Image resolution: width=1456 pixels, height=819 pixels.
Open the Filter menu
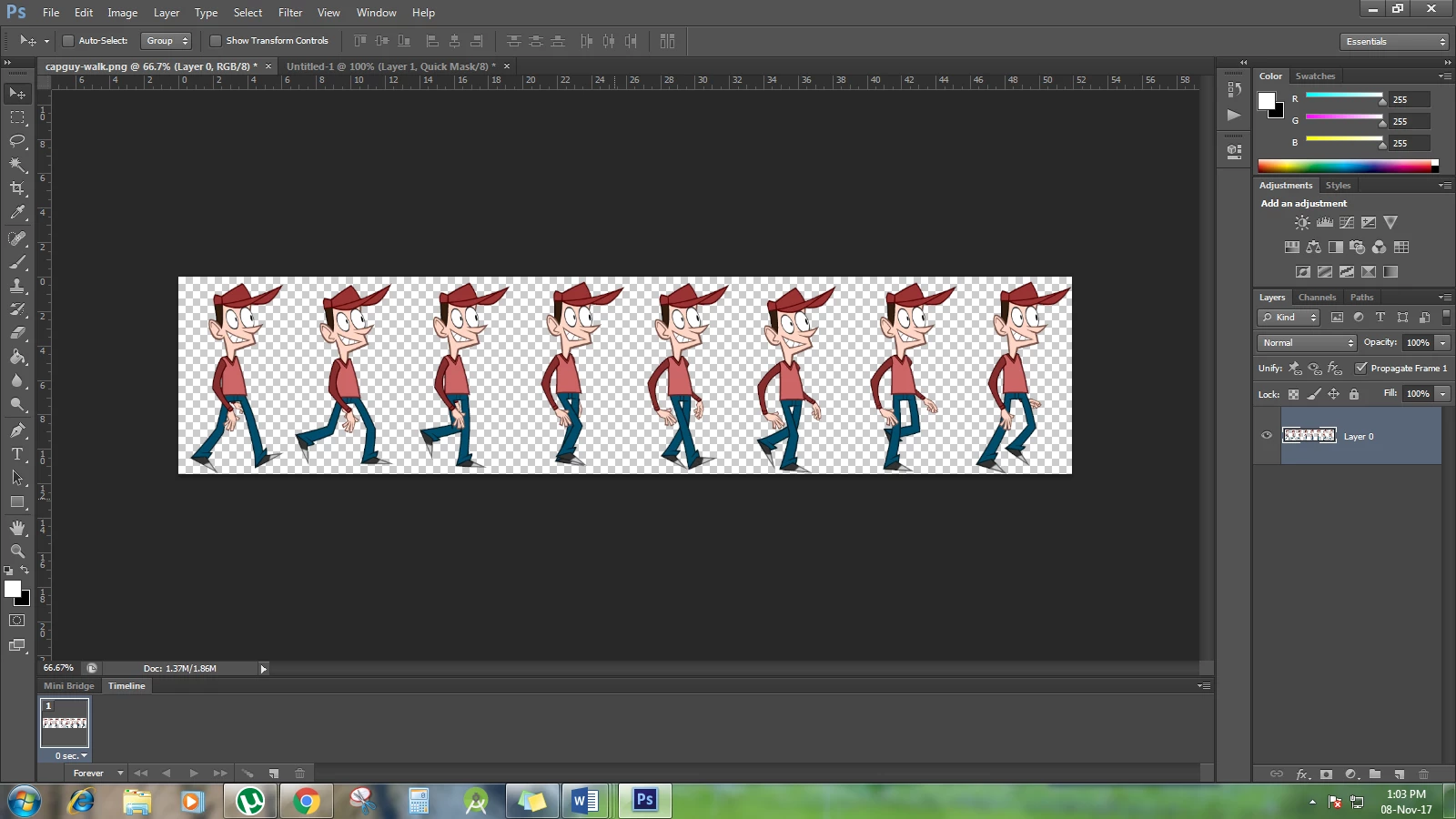(x=290, y=13)
